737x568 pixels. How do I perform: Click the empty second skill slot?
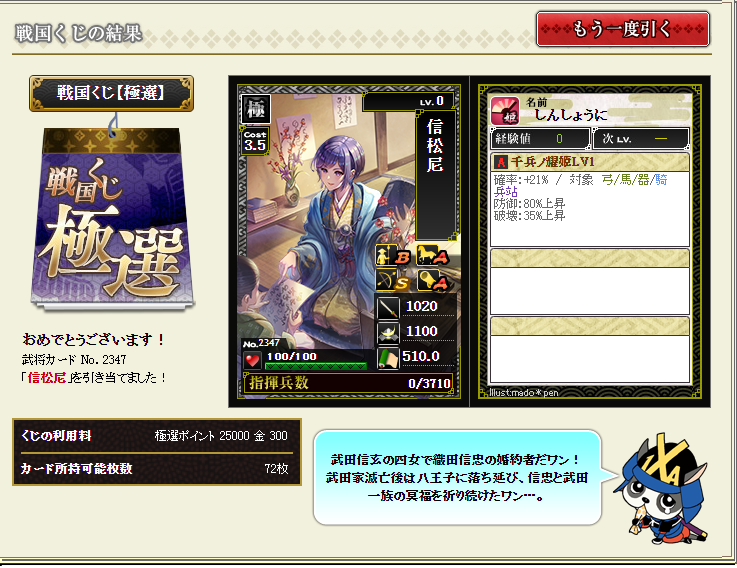(x=590, y=282)
